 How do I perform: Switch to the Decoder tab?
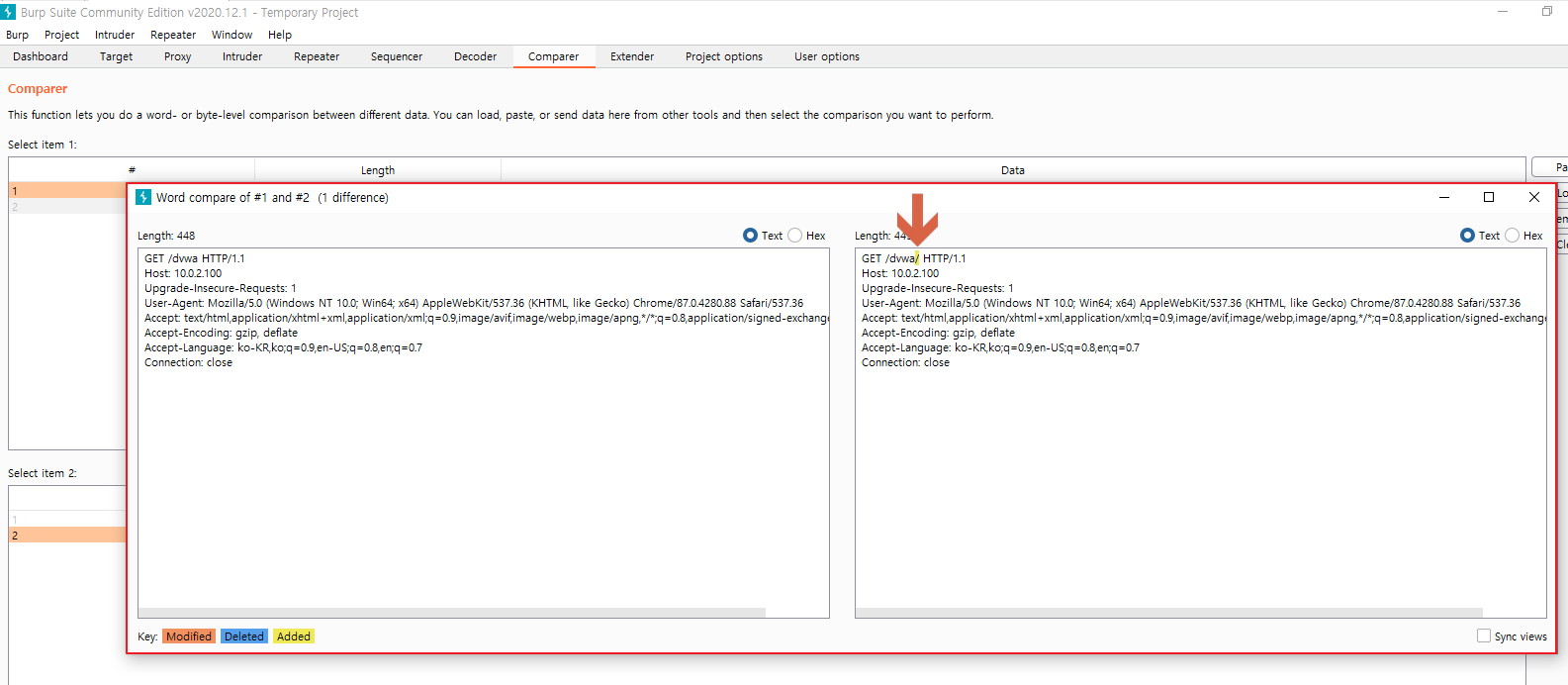click(x=476, y=56)
